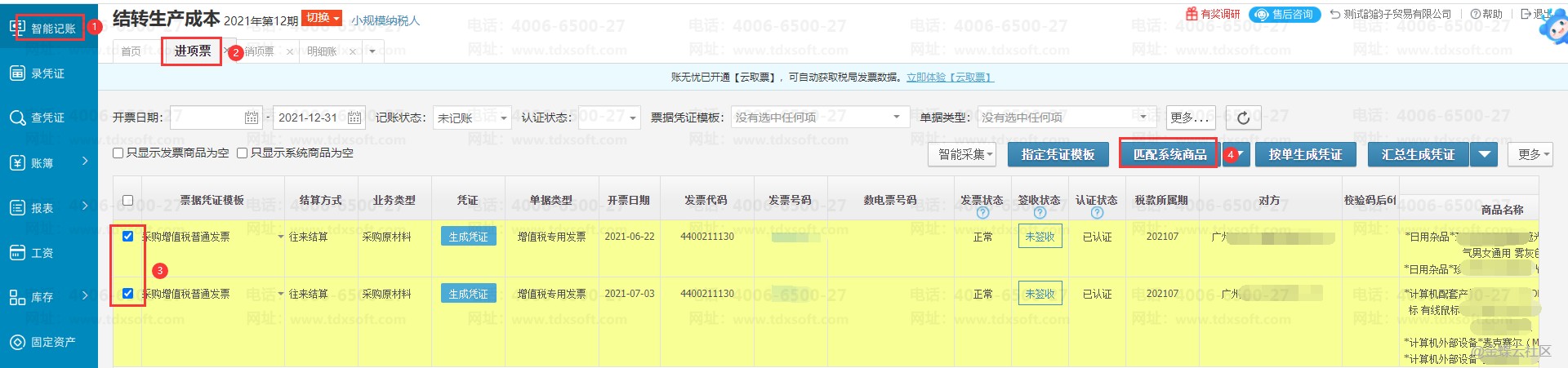This screenshot has width=1568, height=368.
Task: Open the 认证状态 dropdown
Action: (608, 117)
